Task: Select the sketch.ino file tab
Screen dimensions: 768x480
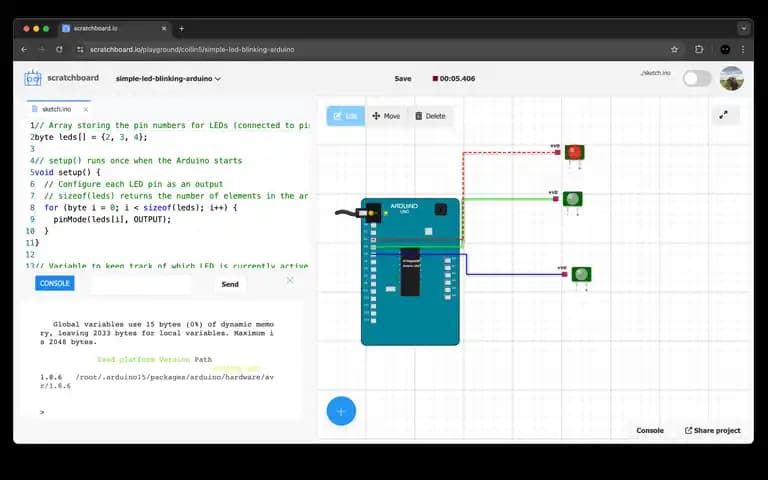Action: pyautogui.click(x=56, y=109)
